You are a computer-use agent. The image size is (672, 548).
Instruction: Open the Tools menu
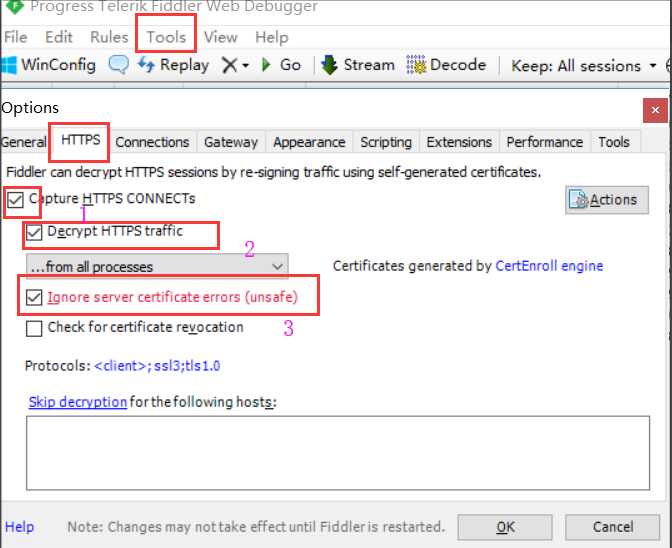(x=166, y=37)
